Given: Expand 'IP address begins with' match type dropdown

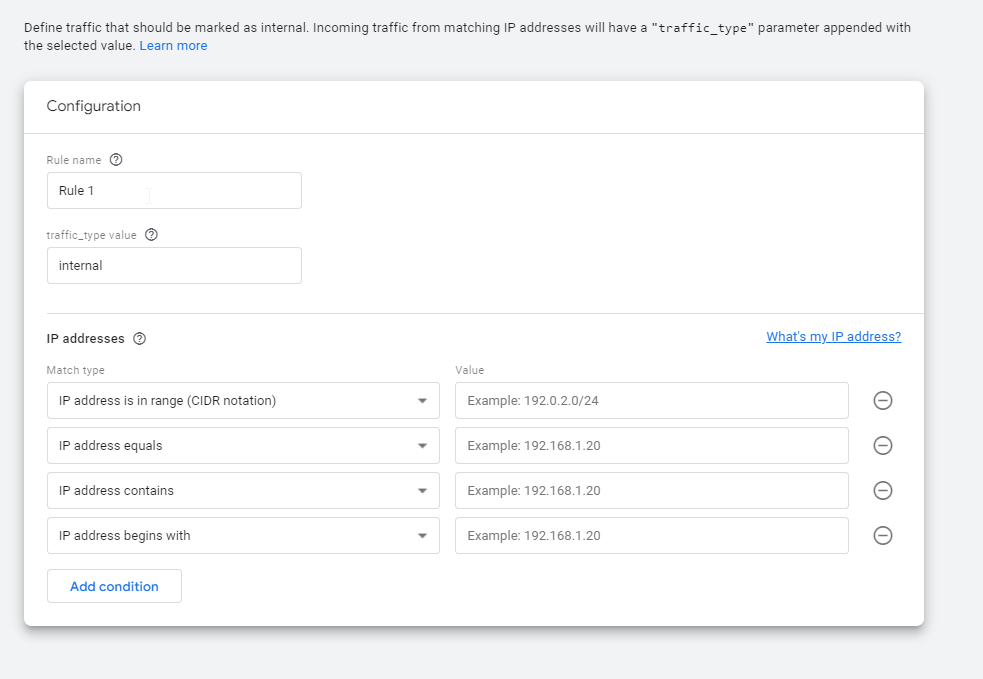Looking at the screenshot, I should point(243,536).
